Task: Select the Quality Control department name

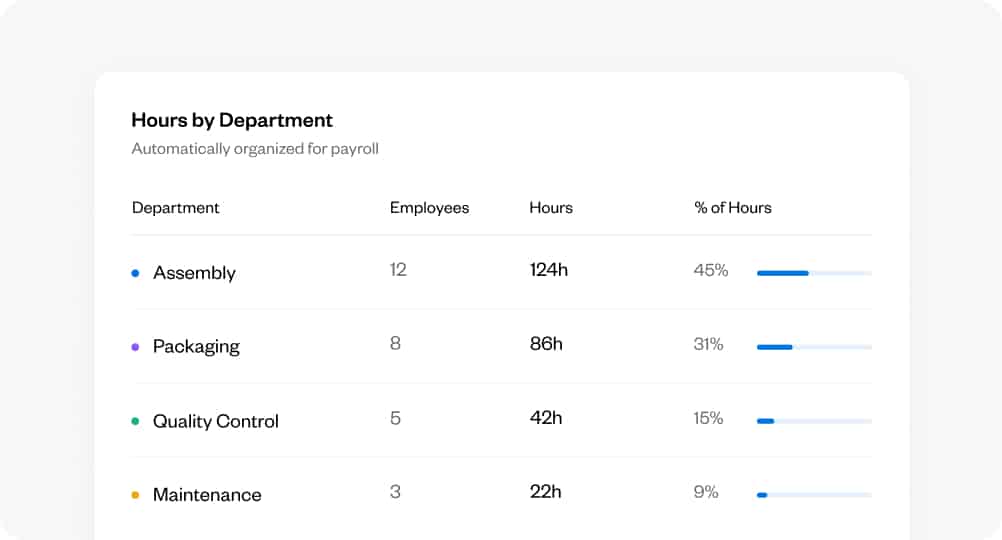Action: pyautogui.click(x=215, y=421)
